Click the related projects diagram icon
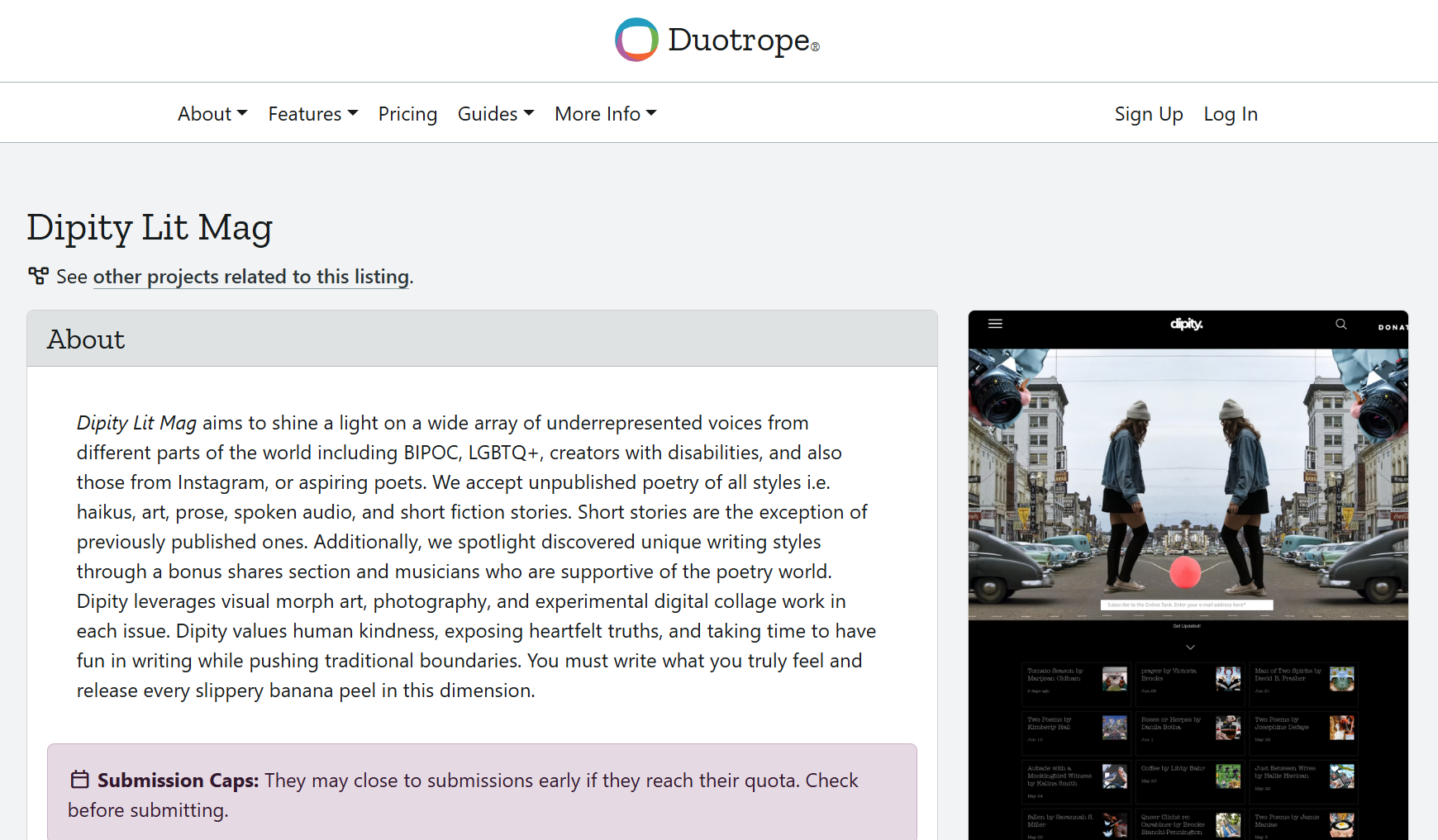 38,276
